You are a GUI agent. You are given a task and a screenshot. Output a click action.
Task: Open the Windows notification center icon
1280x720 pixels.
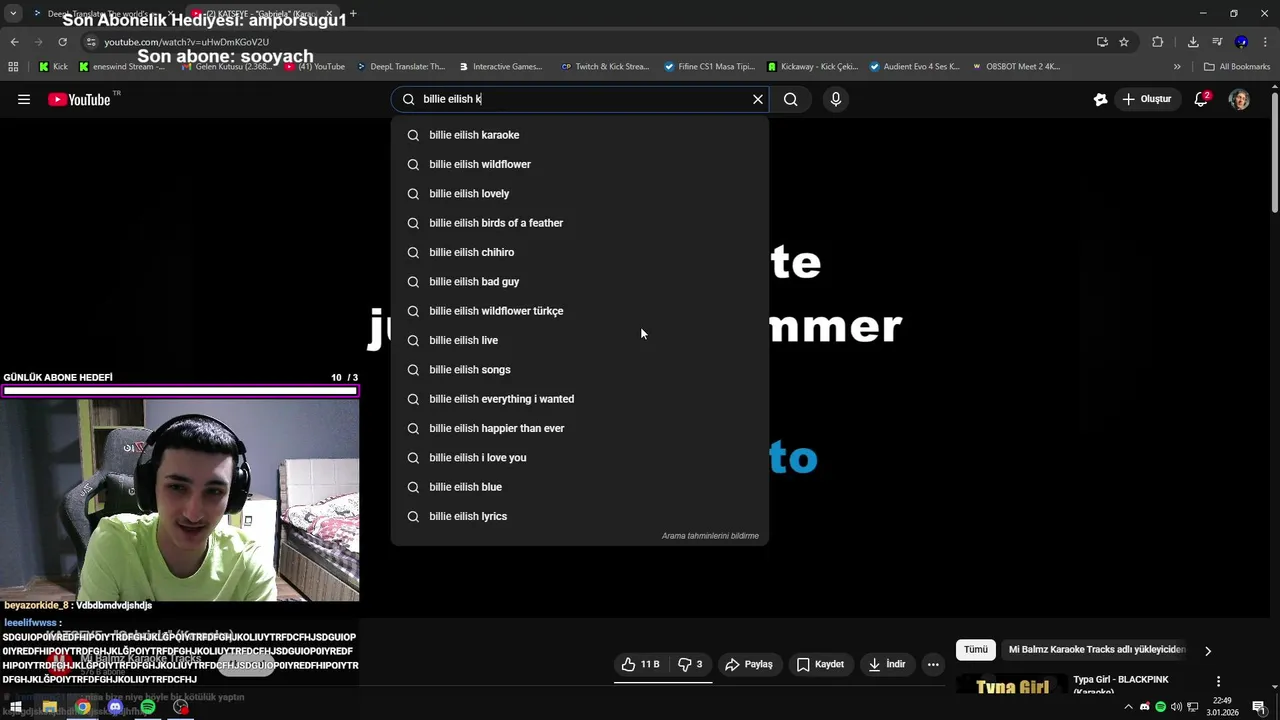point(1258,707)
